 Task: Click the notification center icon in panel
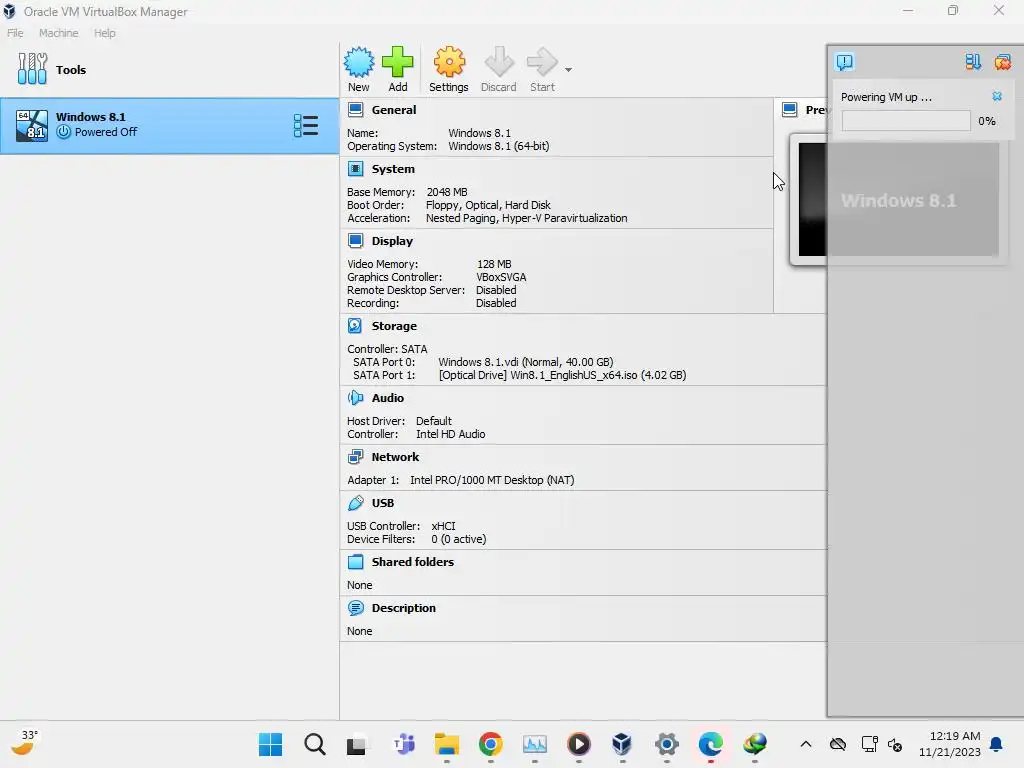point(844,62)
